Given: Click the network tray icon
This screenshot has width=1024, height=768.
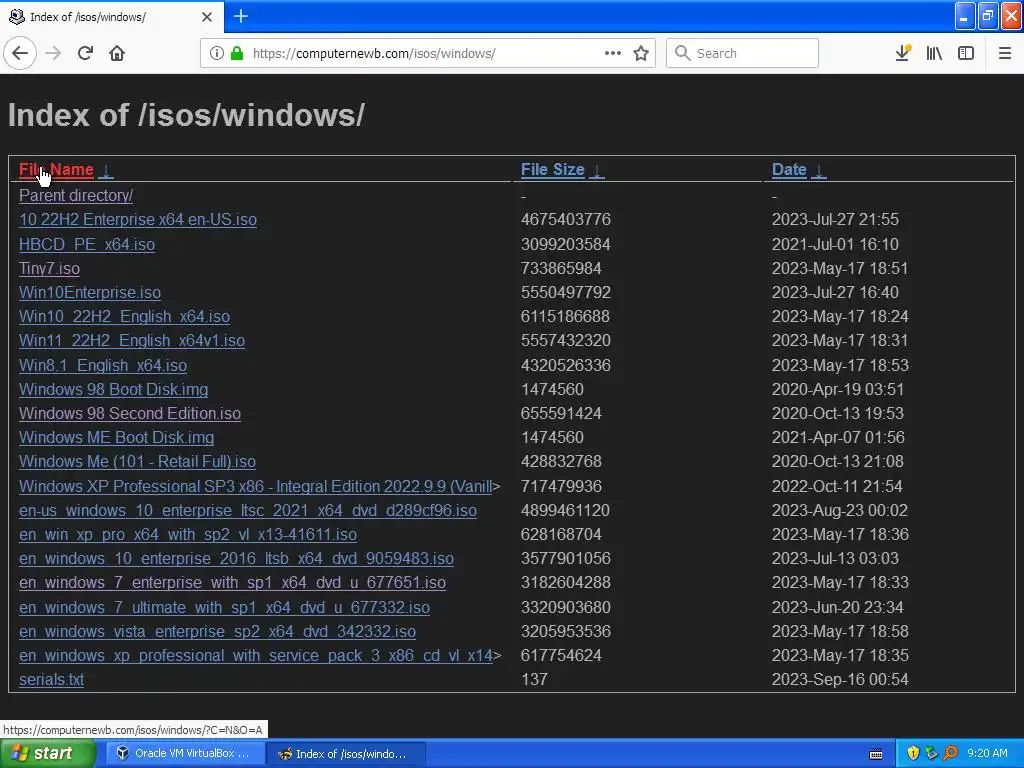Looking at the screenshot, I should pyautogui.click(x=931, y=753).
